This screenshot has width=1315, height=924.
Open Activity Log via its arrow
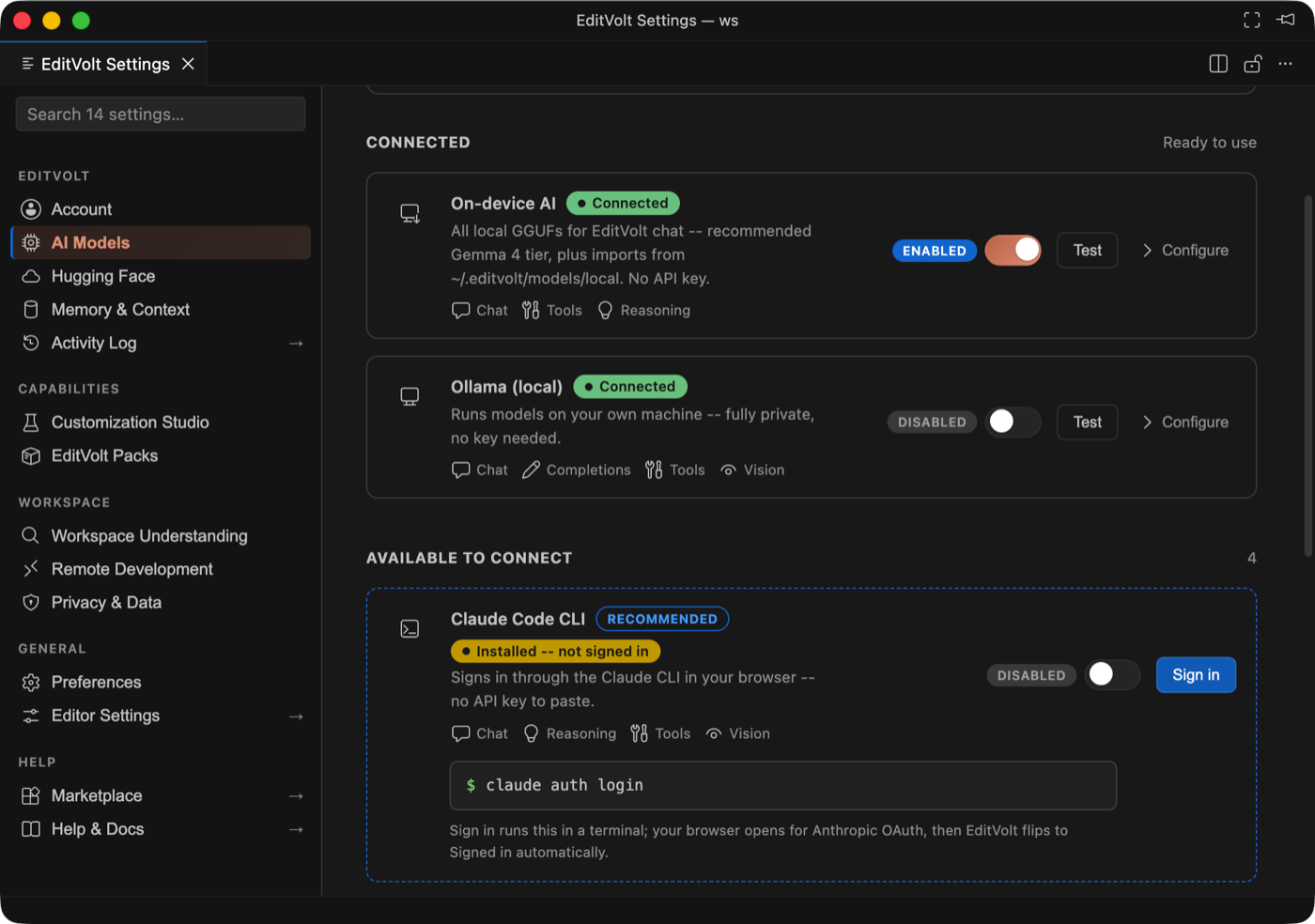pos(296,344)
